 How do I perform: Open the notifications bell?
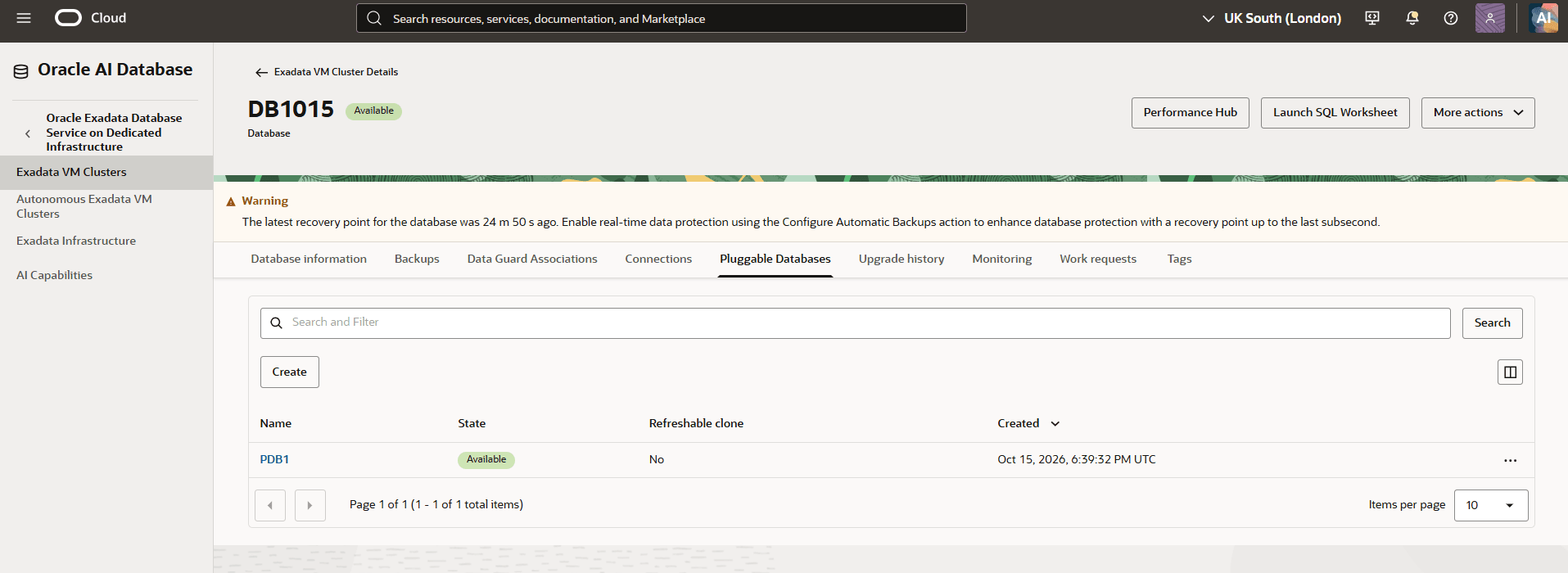tap(1412, 18)
